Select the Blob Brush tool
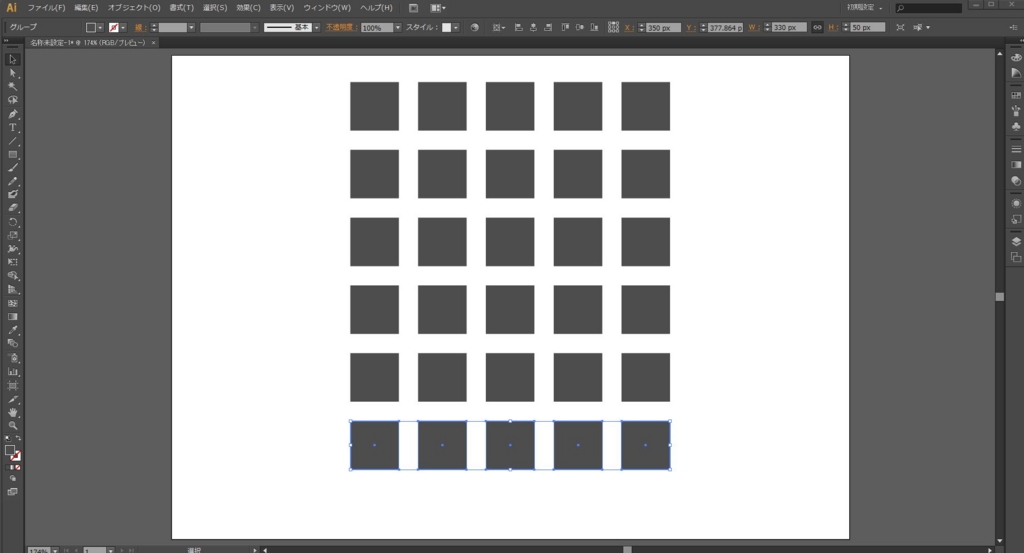The image size is (1024, 553). (x=12, y=195)
